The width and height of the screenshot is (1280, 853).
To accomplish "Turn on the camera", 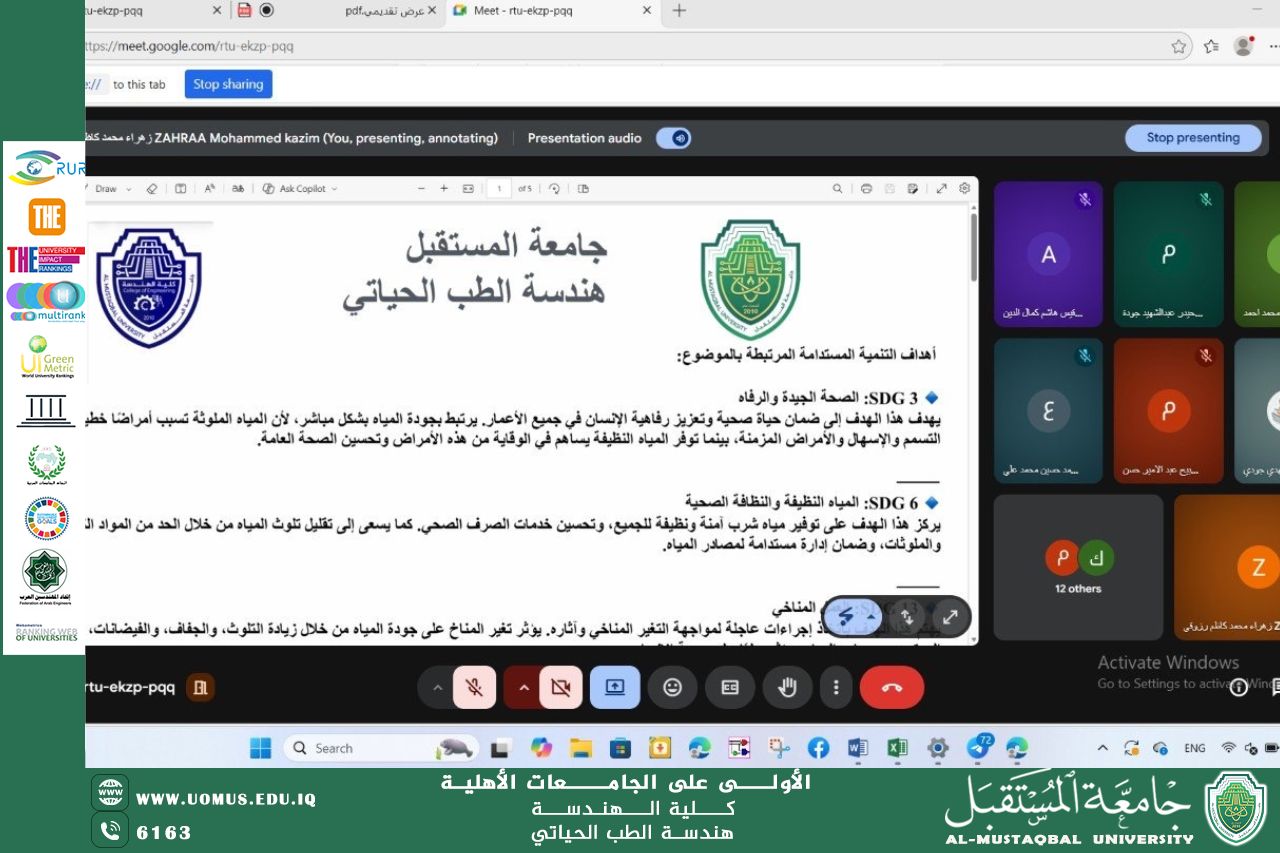I will click(x=560, y=687).
